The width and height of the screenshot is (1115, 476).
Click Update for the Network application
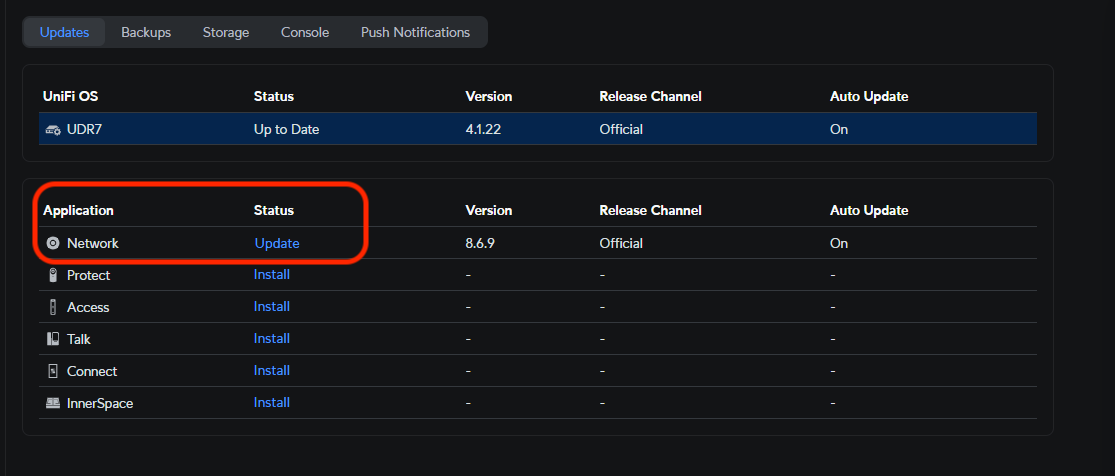point(277,243)
